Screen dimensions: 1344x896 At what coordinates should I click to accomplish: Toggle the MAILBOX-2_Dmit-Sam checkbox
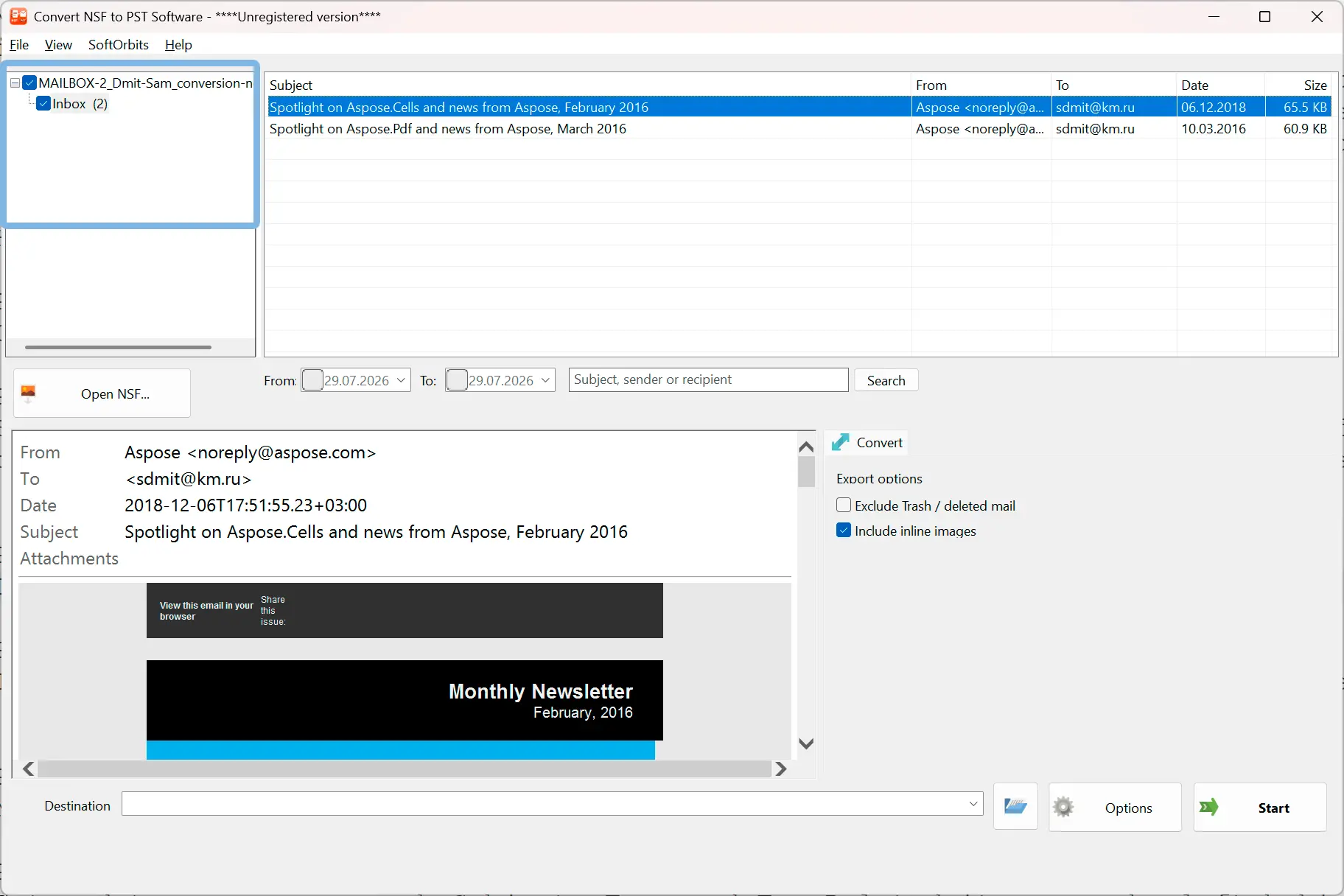click(29, 83)
